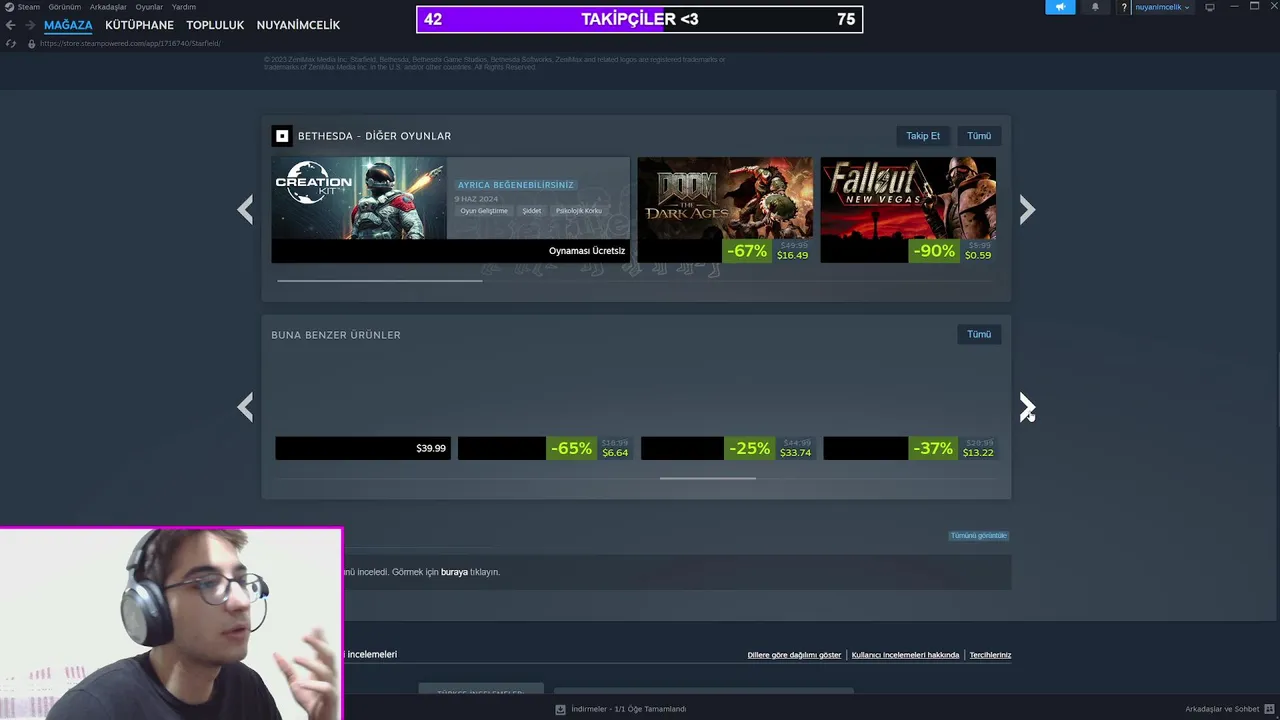Screen dimensions: 1280x720
Task: Click Tümü in Buna Benzer Ürünler
Action: coord(979,334)
